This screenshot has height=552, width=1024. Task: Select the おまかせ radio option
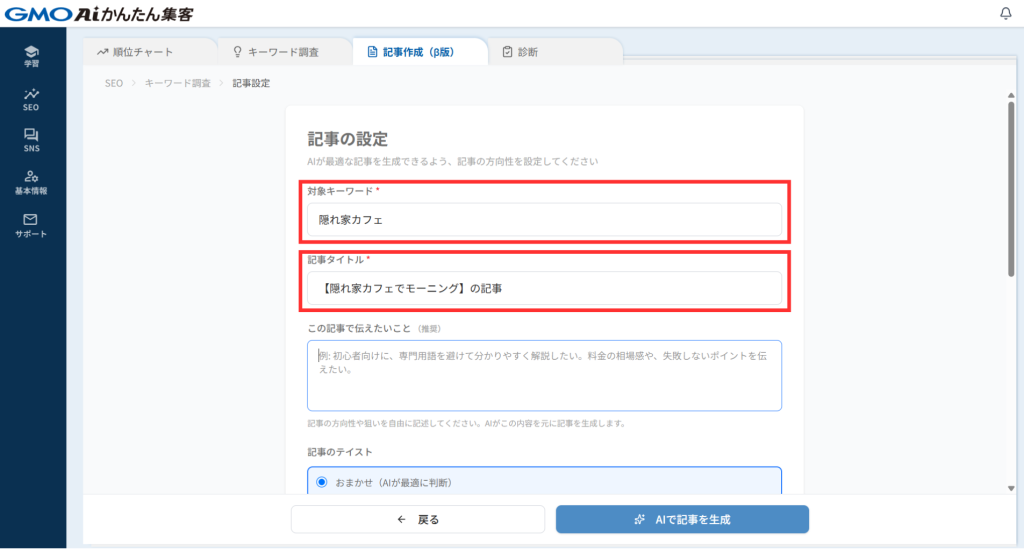pos(321,482)
